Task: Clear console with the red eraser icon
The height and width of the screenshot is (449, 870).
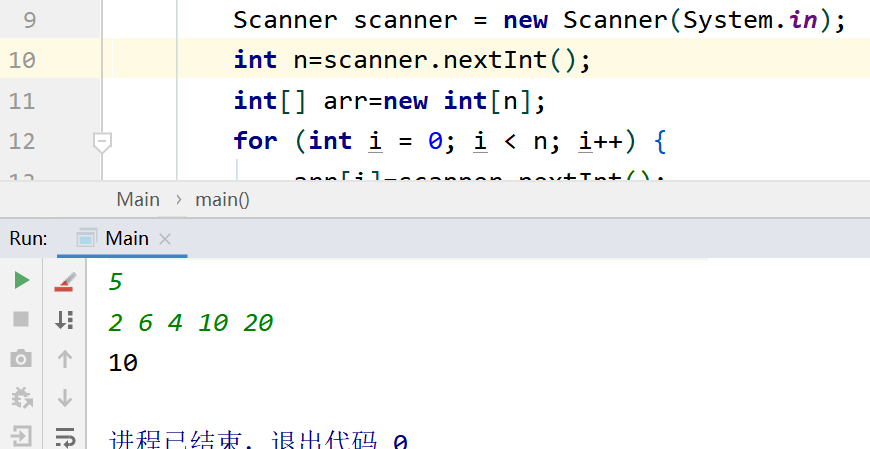Action: click(65, 281)
